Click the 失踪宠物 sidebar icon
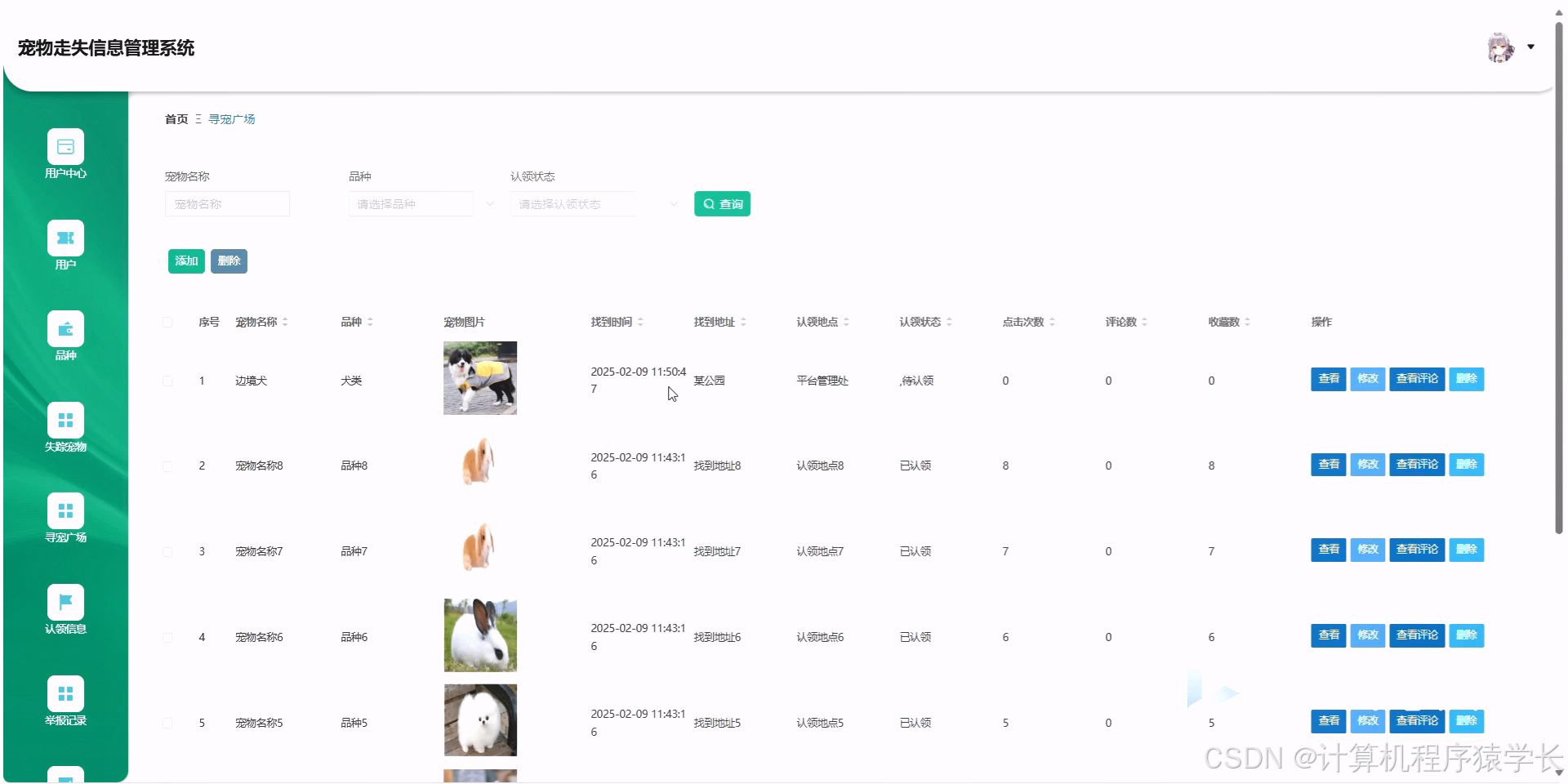 pos(65,421)
